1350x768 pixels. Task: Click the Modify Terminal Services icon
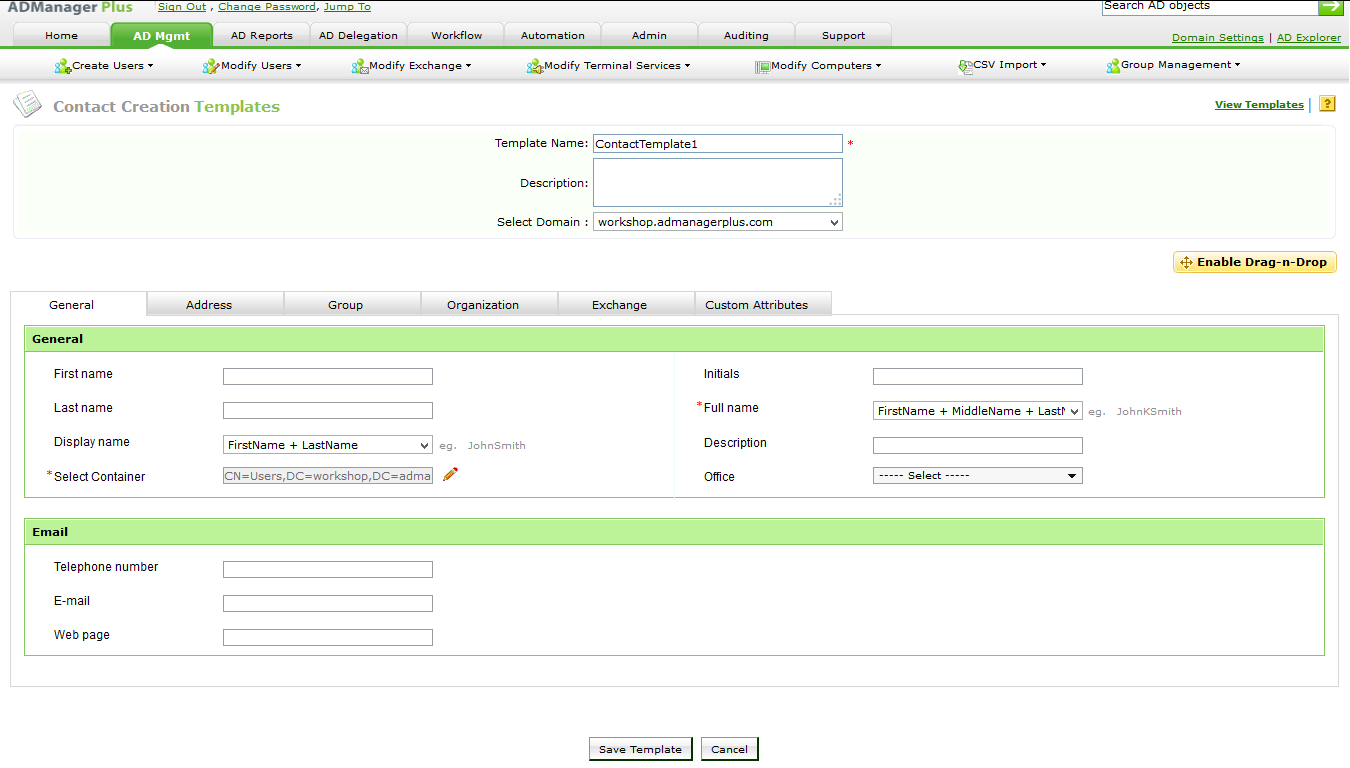pyautogui.click(x=535, y=66)
